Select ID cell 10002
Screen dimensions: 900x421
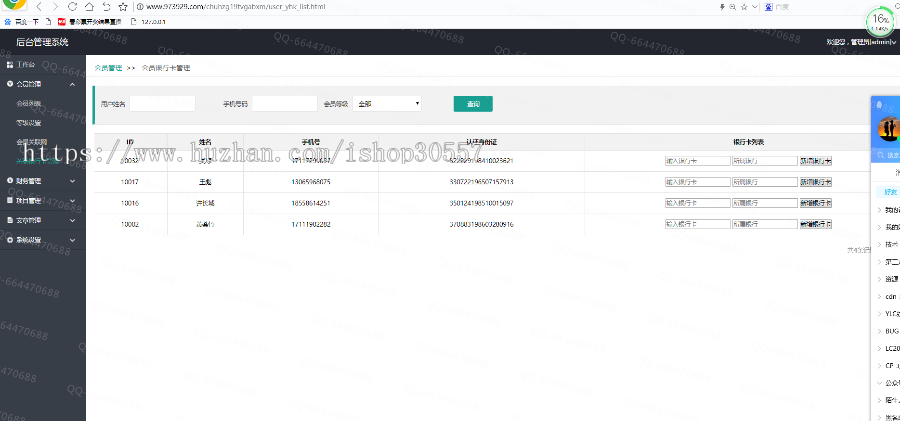130,224
